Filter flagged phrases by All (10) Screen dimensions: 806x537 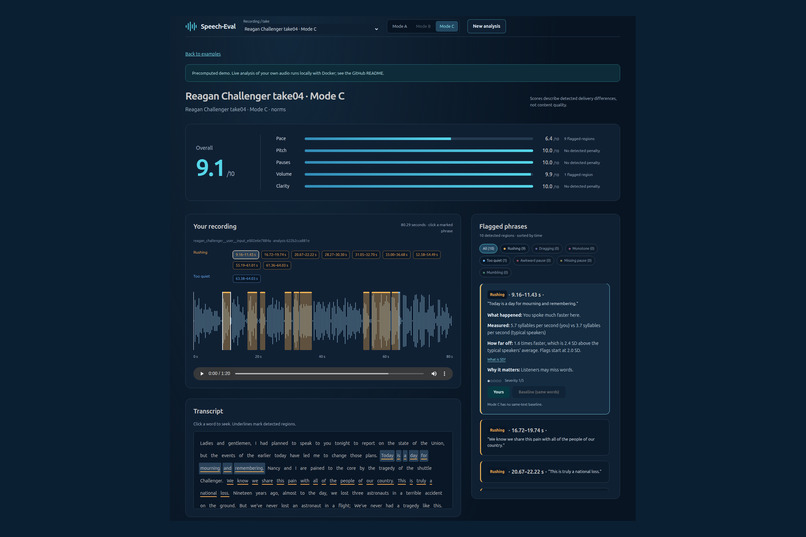[x=488, y=249]
